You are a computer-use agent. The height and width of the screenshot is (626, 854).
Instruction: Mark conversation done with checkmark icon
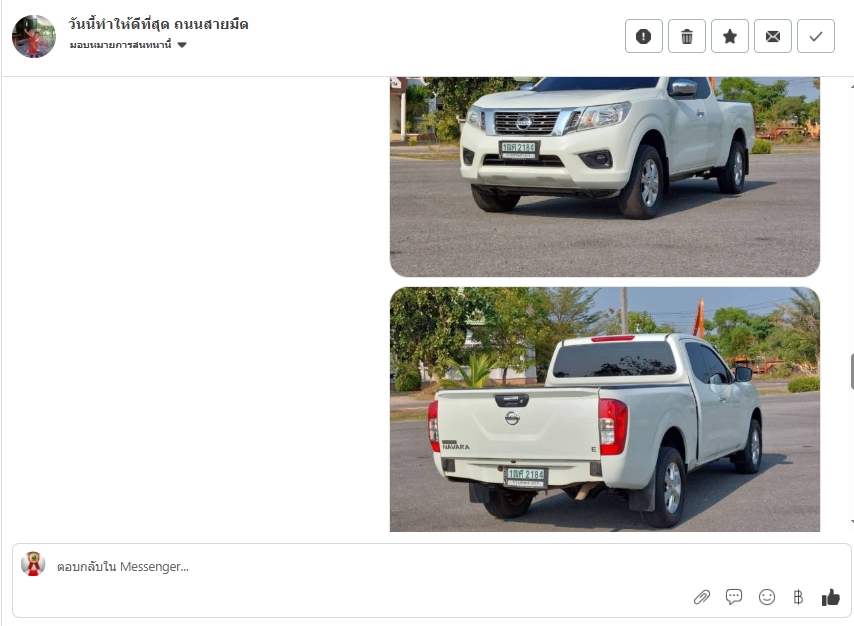coord(815,36)
